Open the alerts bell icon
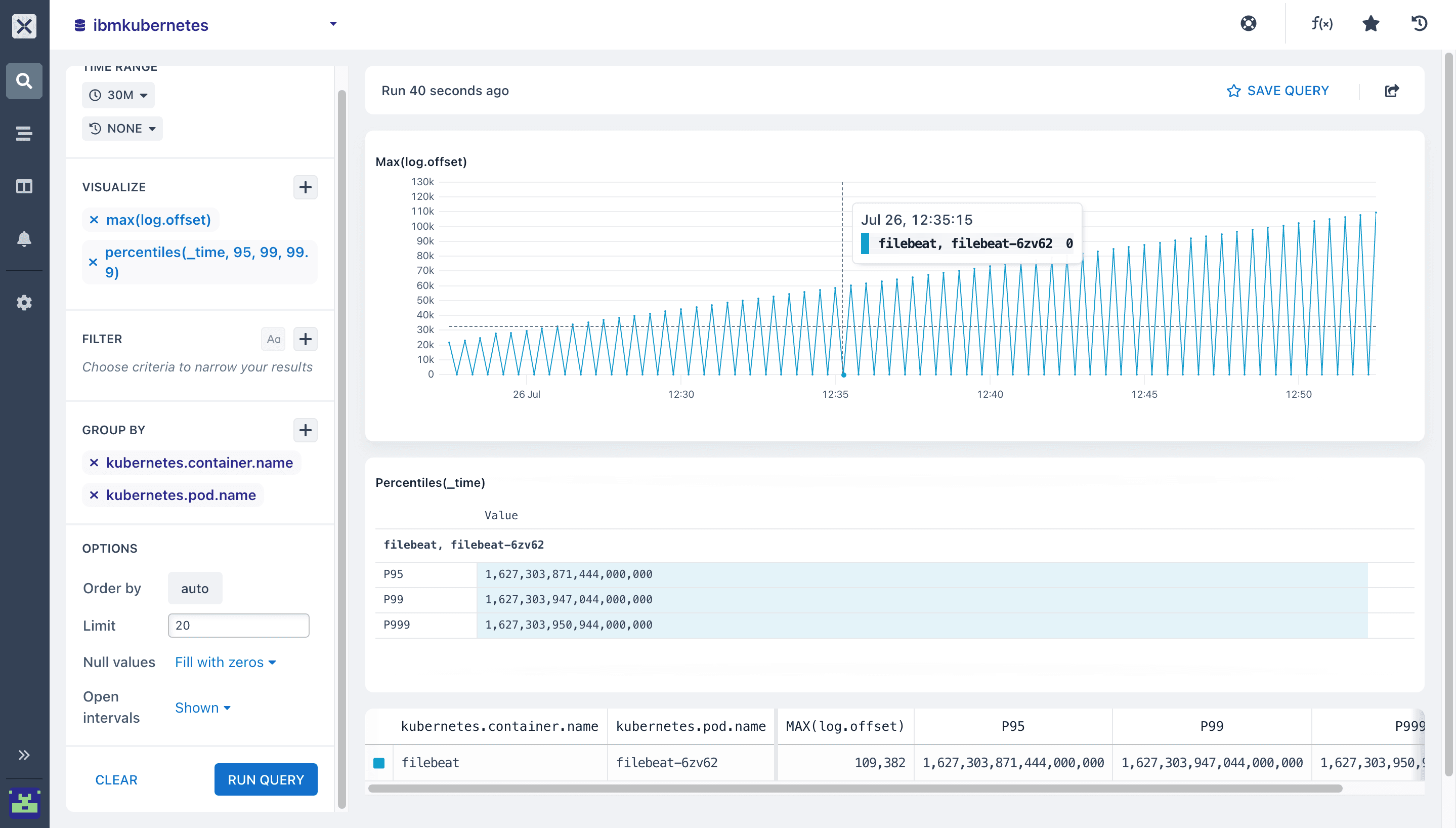This screenshot has height=828, width=1456. 24,239
